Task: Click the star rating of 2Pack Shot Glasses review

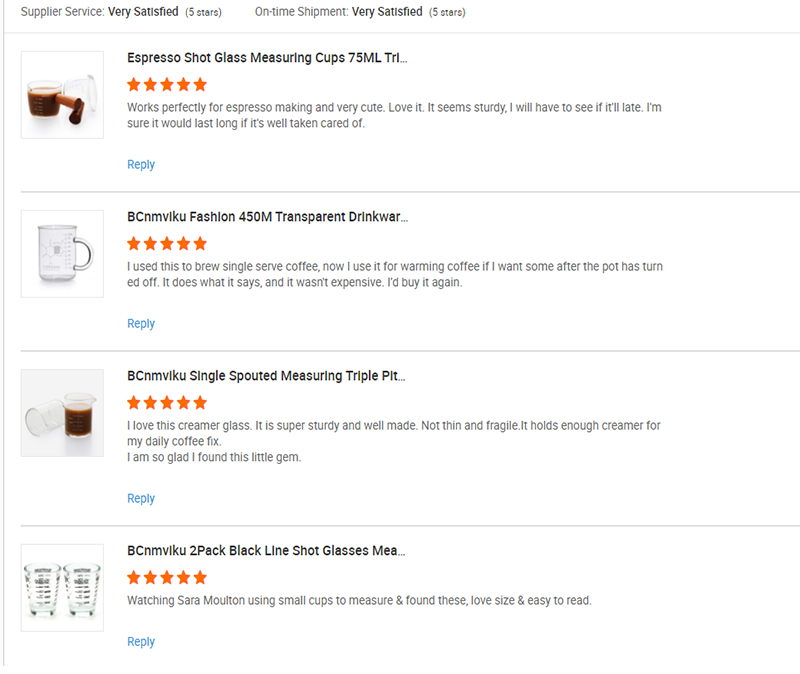Action: pyautogui.click(x=167, y=577)
